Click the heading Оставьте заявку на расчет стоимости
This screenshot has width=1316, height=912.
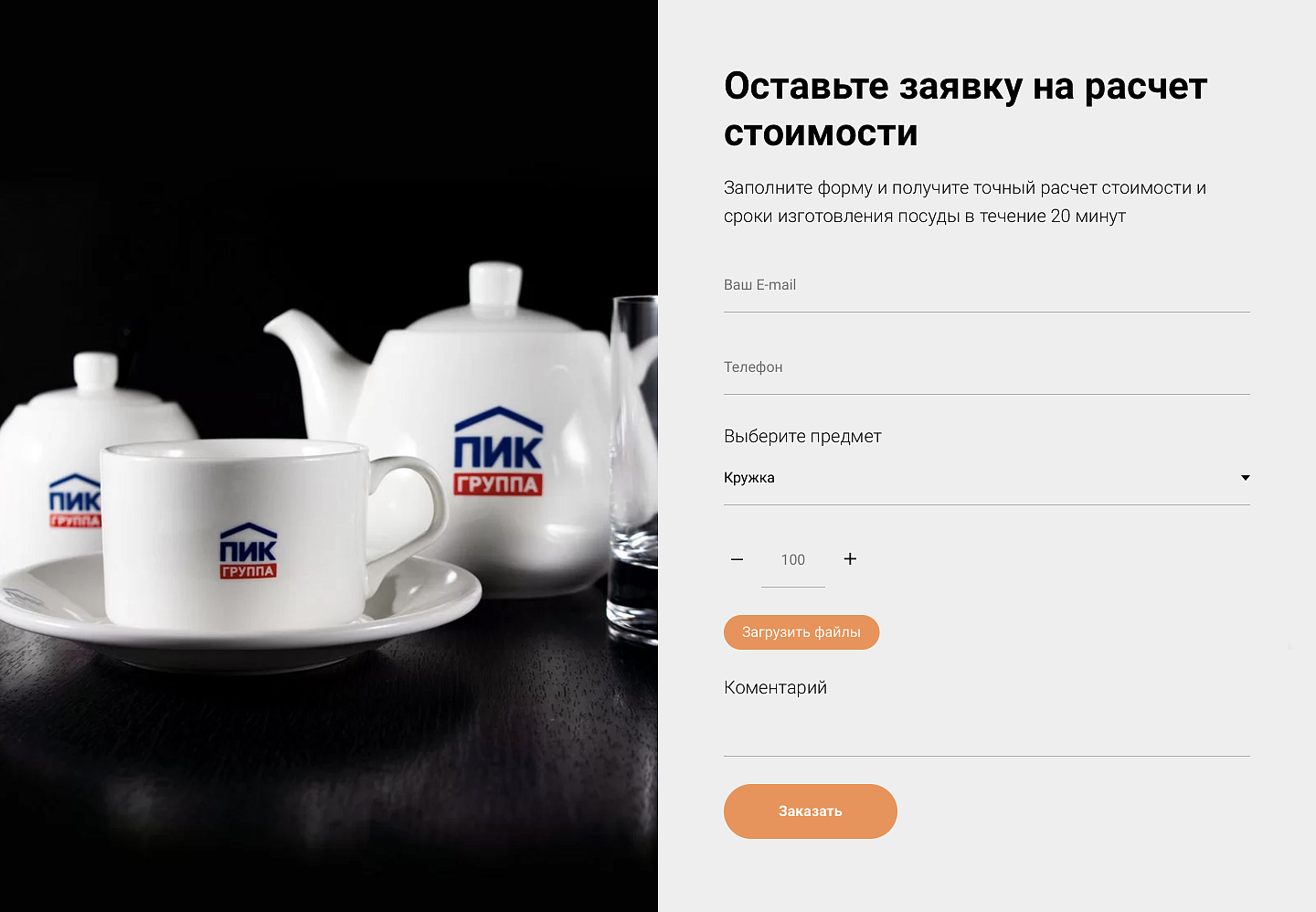click(965, 110)
